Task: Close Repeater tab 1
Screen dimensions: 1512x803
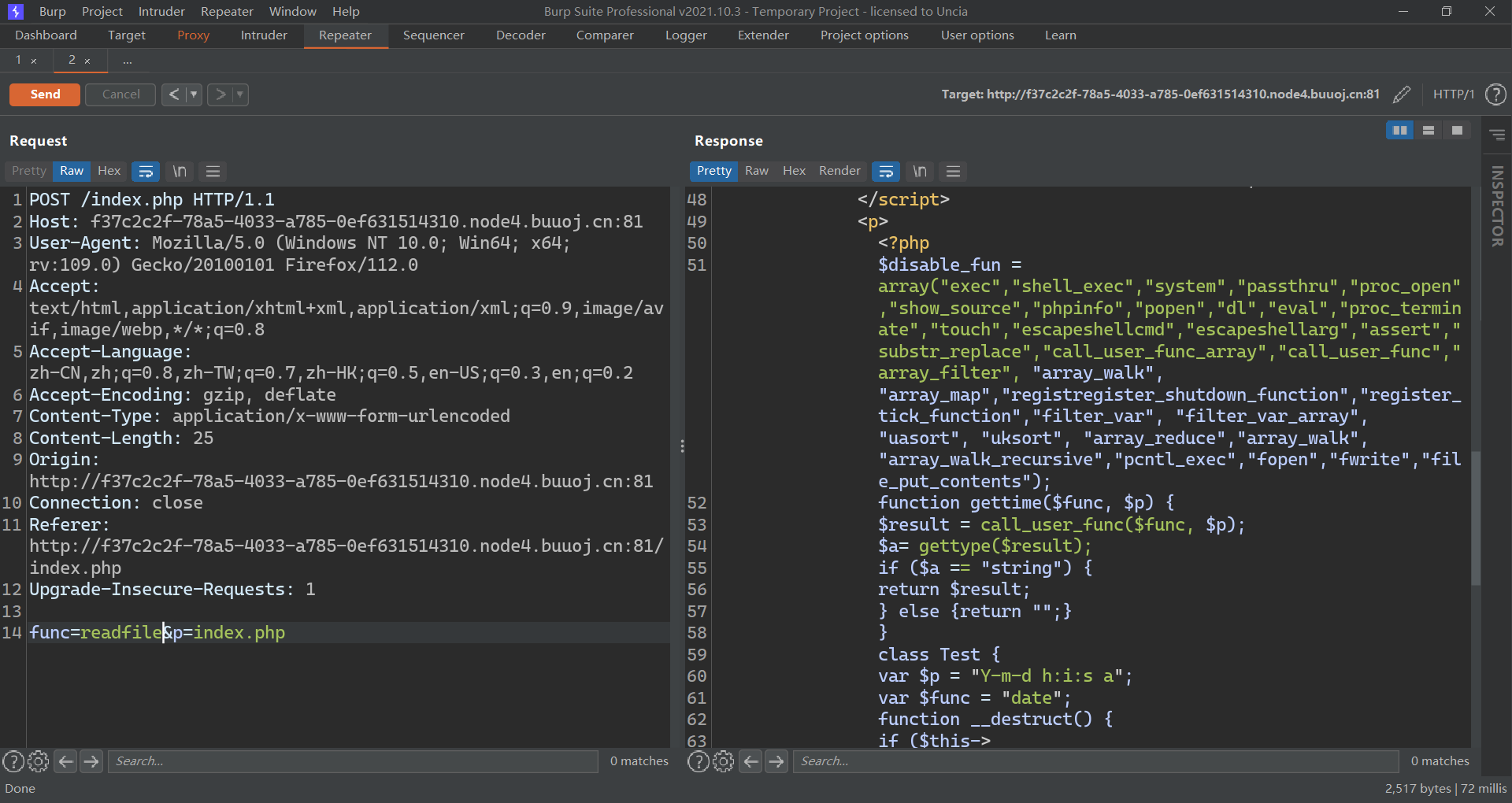Action: click(x=34, y=61)
